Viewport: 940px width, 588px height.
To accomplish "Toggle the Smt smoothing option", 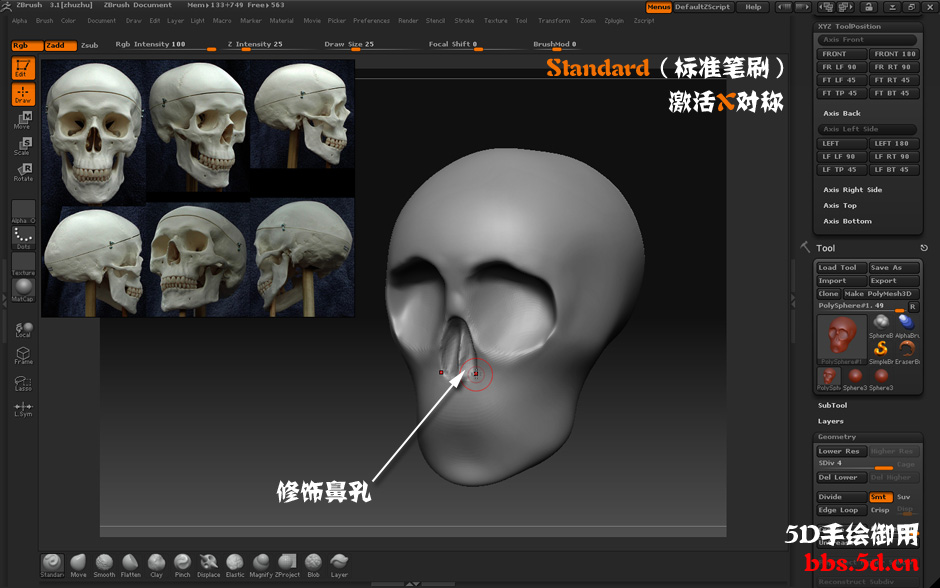I will click(x=881, y=497).
